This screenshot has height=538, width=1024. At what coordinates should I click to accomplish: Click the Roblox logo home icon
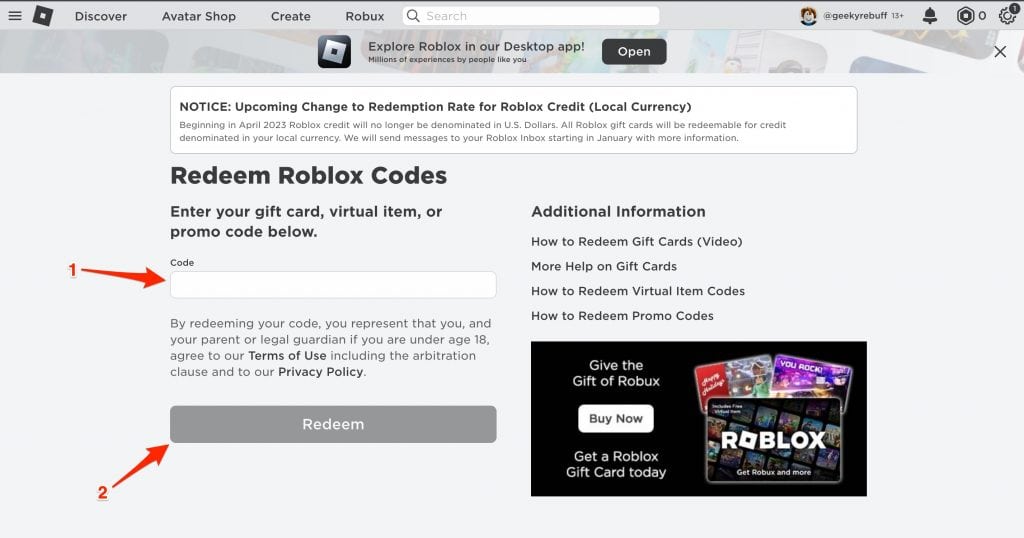[x=43, y=16]
